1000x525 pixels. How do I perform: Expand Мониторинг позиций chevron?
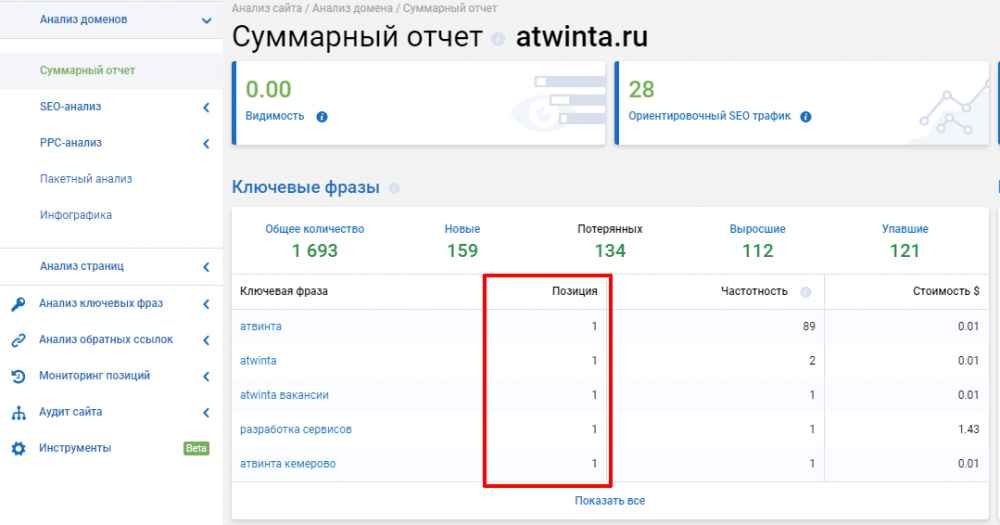(x=206, y=376)
